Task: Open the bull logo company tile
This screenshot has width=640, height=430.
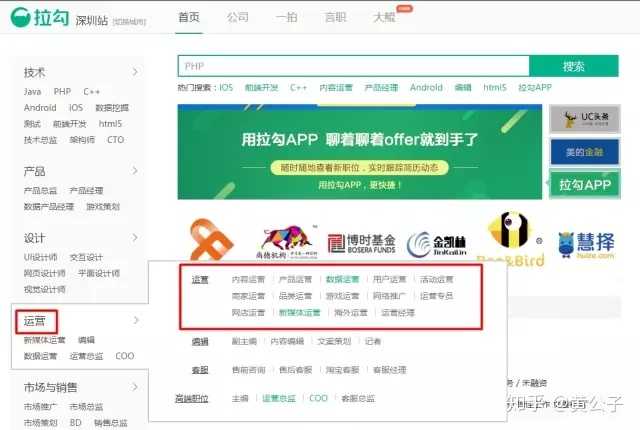Action: 285,240
